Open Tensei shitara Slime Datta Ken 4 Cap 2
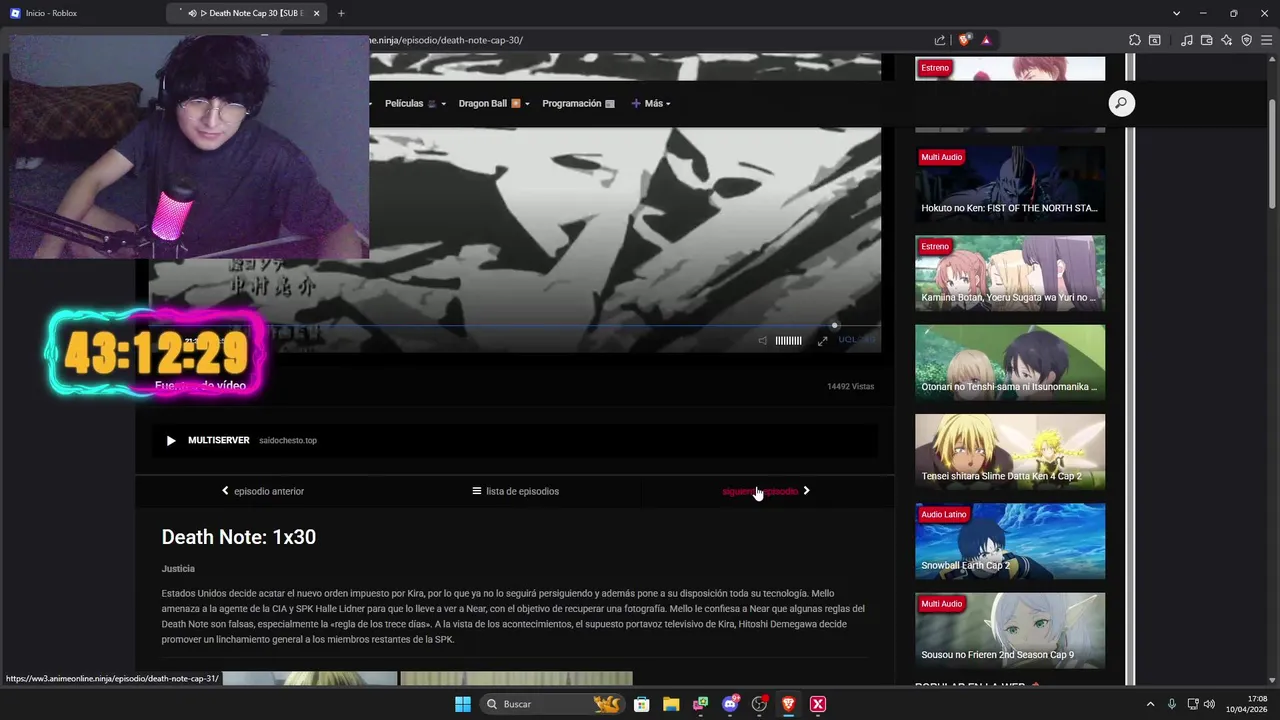Image resolution: width=1280 pixels, height=720 pixels. 1010,451
